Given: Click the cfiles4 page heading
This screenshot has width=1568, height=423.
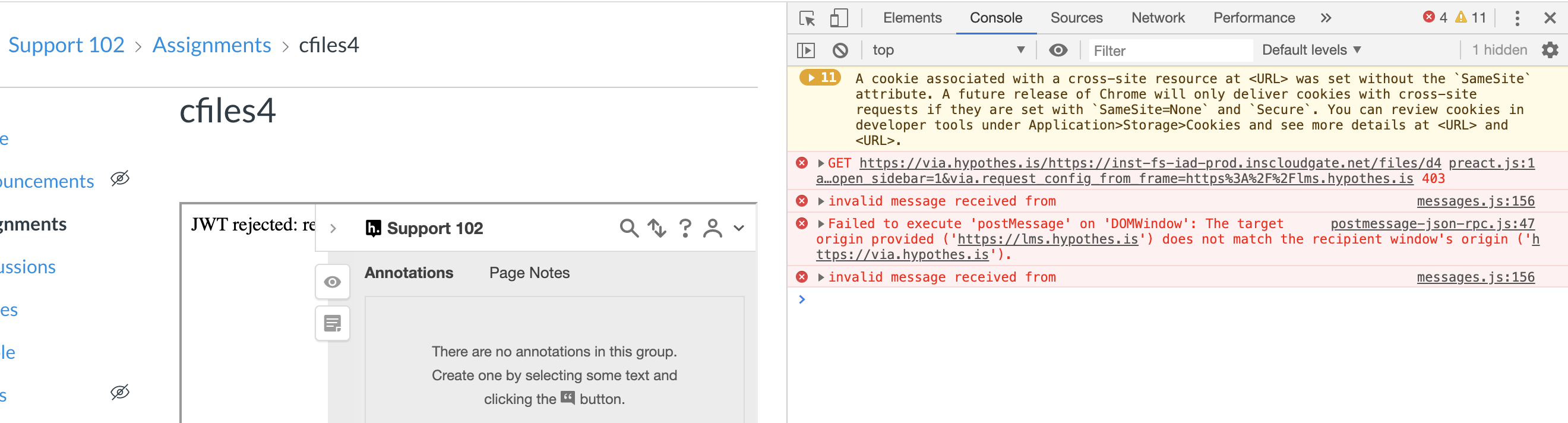Looking at the screenshot, I should 227,111.
